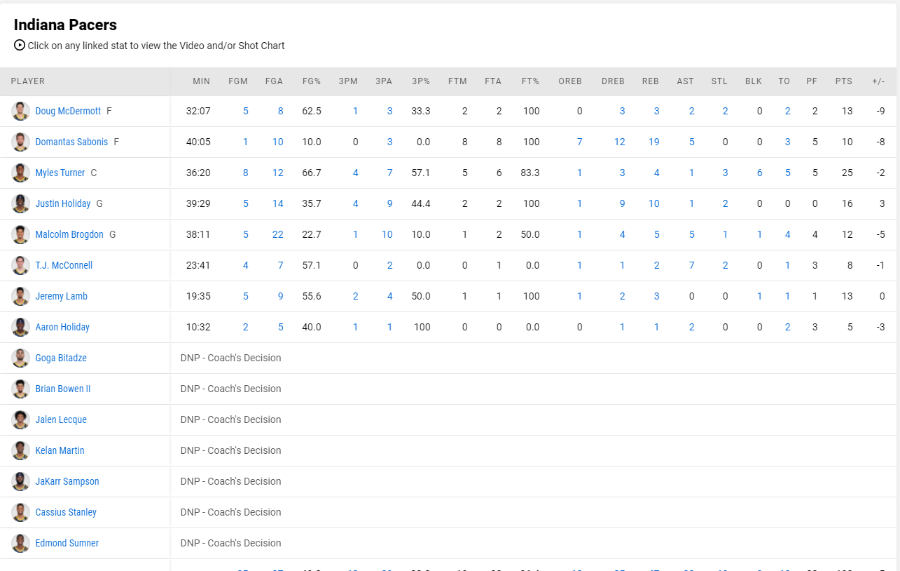View Jeremy Lamb's 9 field goal attempts
900x571 pixels.
[x=281, y=297]
